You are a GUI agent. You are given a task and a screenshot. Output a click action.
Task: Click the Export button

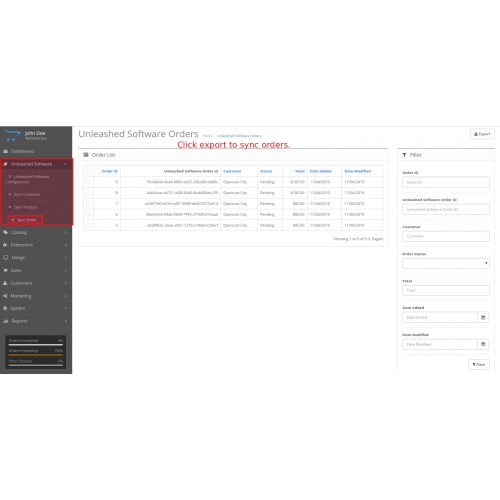(x=482, y=134)
